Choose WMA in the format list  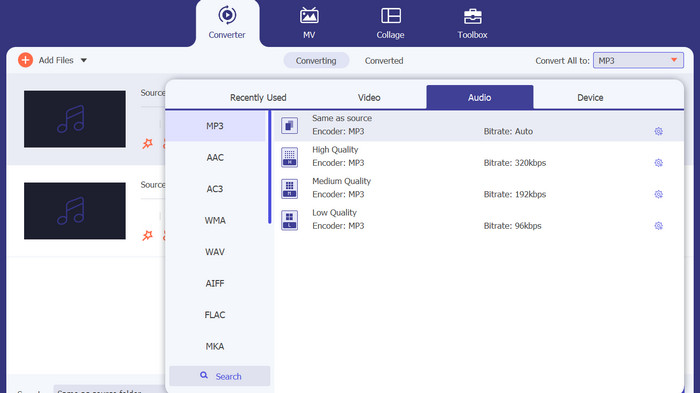215,220
